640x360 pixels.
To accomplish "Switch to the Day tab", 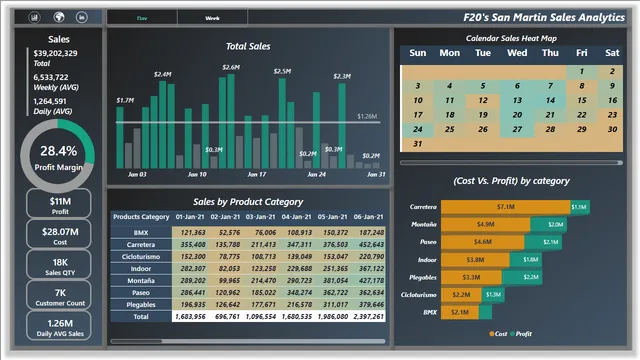I will click(x=142, y=18).
